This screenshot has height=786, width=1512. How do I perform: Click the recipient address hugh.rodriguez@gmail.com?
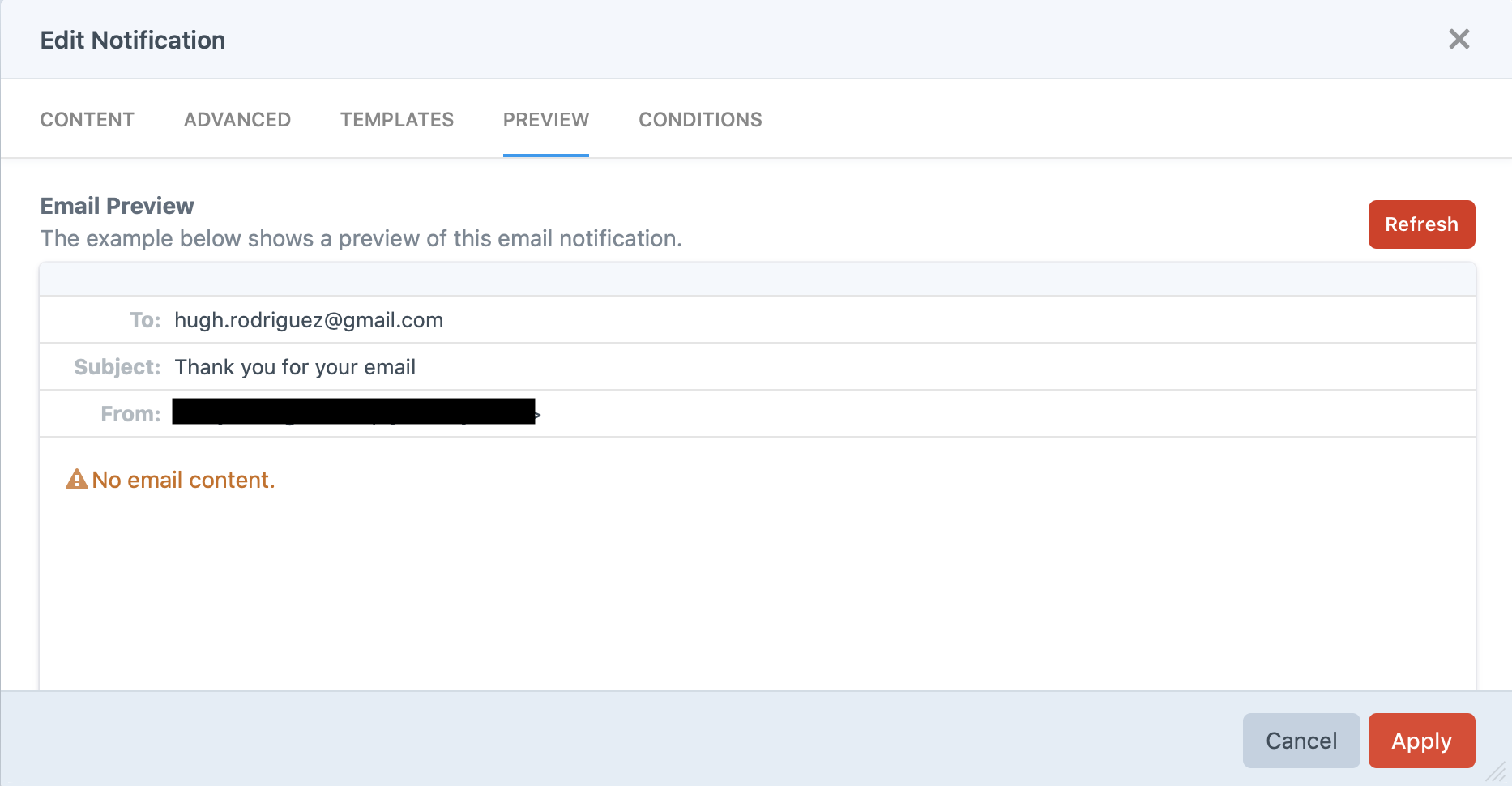coord(309,319)
